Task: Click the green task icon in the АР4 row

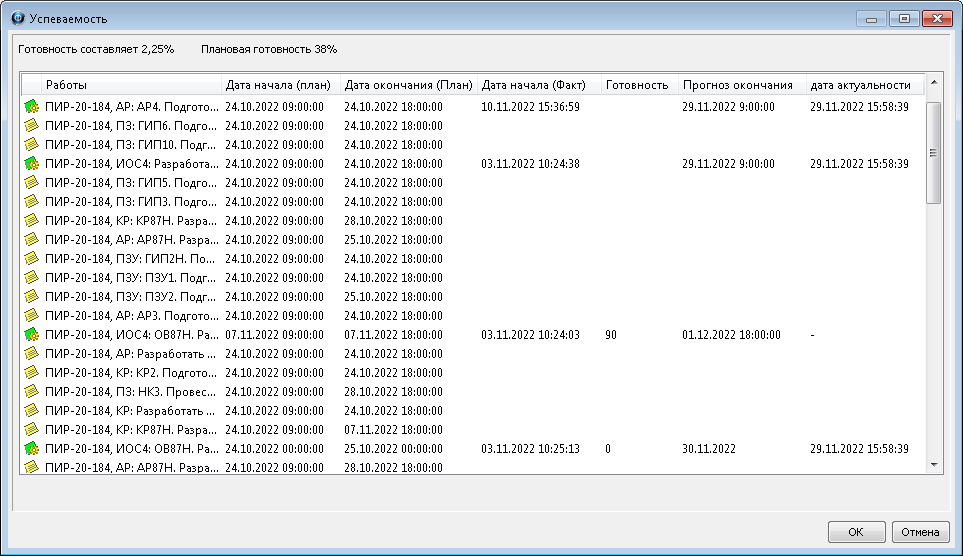Action: (x=31, y=107)
